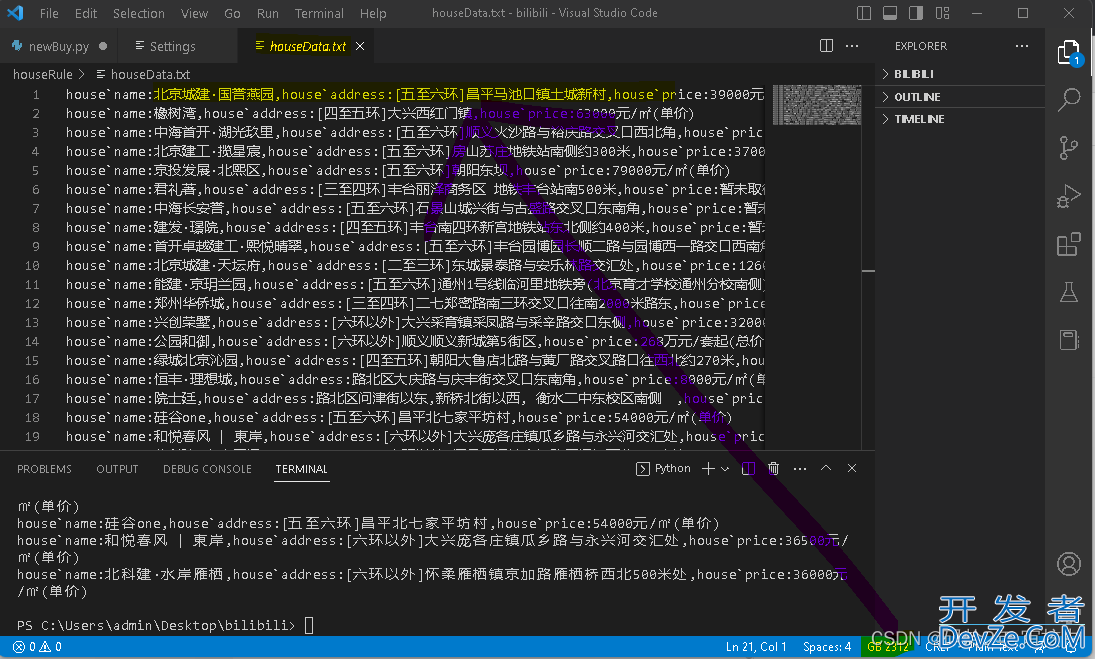
Task: Toggle the Secondary Side Bar layout button
Action: [x=916, y=13]
